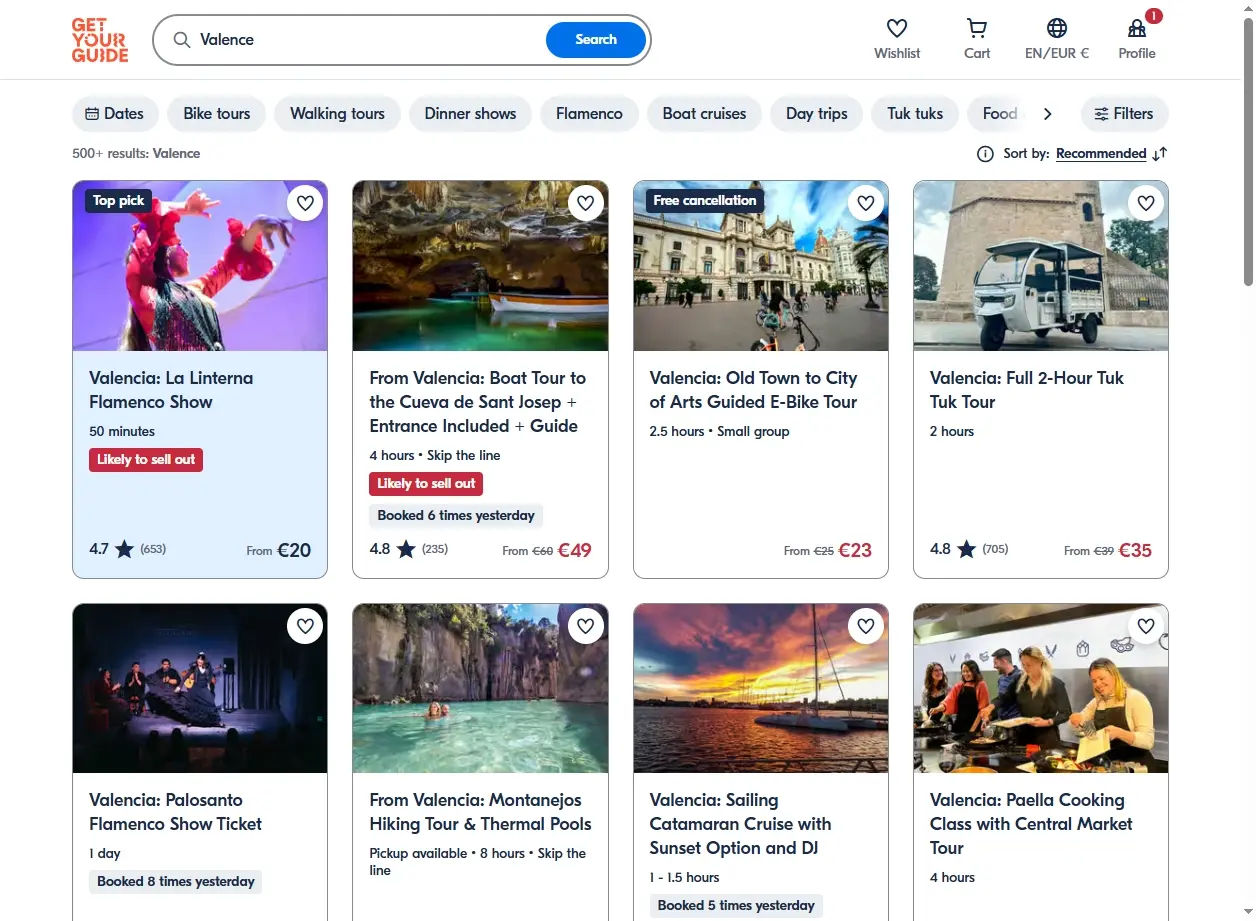This screenshot has height=921, width=1256.
Task: Open Montanejos Hiking Tour & Thermal Pools title
Action: [481, 812]
